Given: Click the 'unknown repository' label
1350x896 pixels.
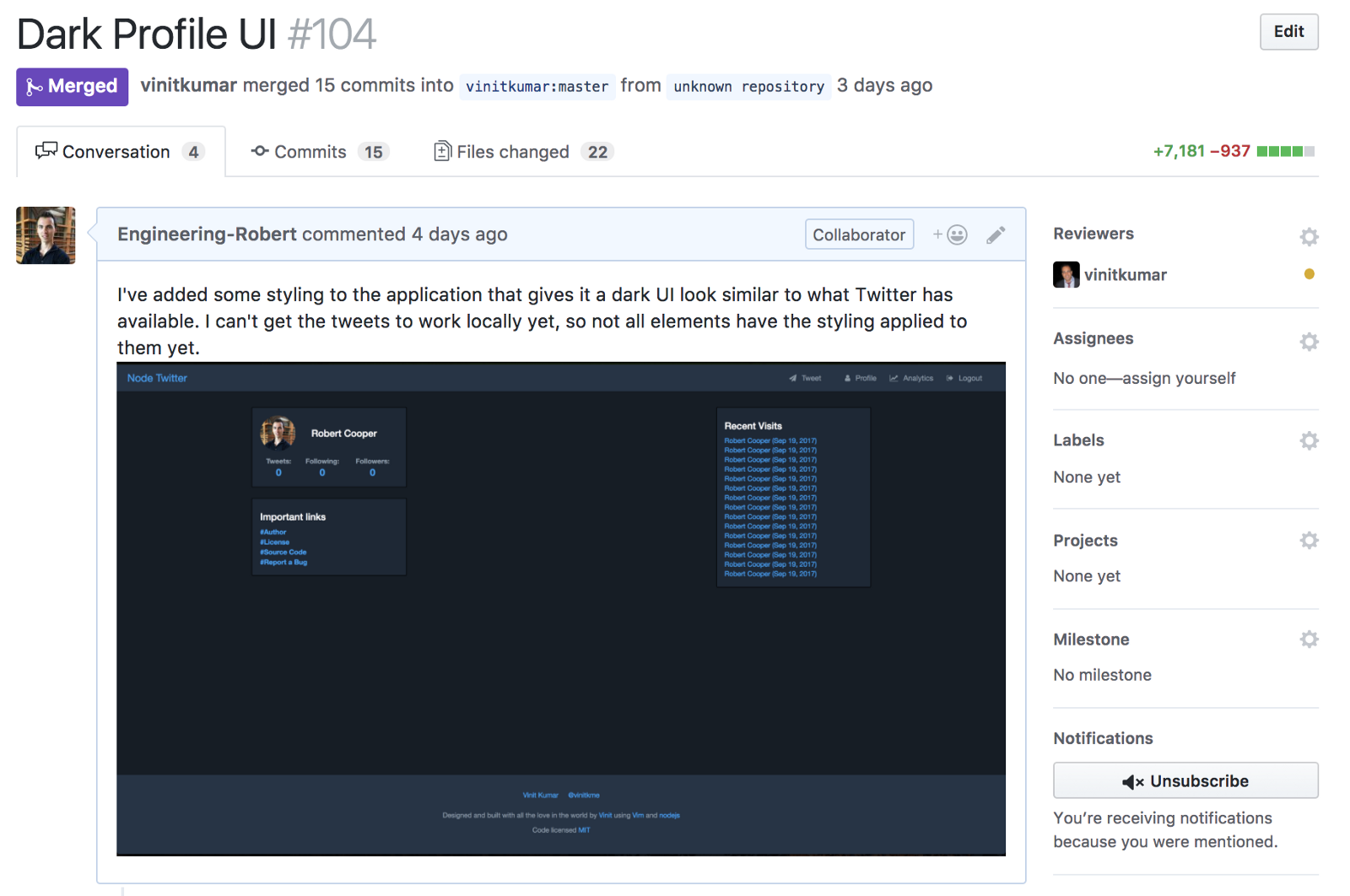Looking at the screenshot, I should tap(748, 86).
